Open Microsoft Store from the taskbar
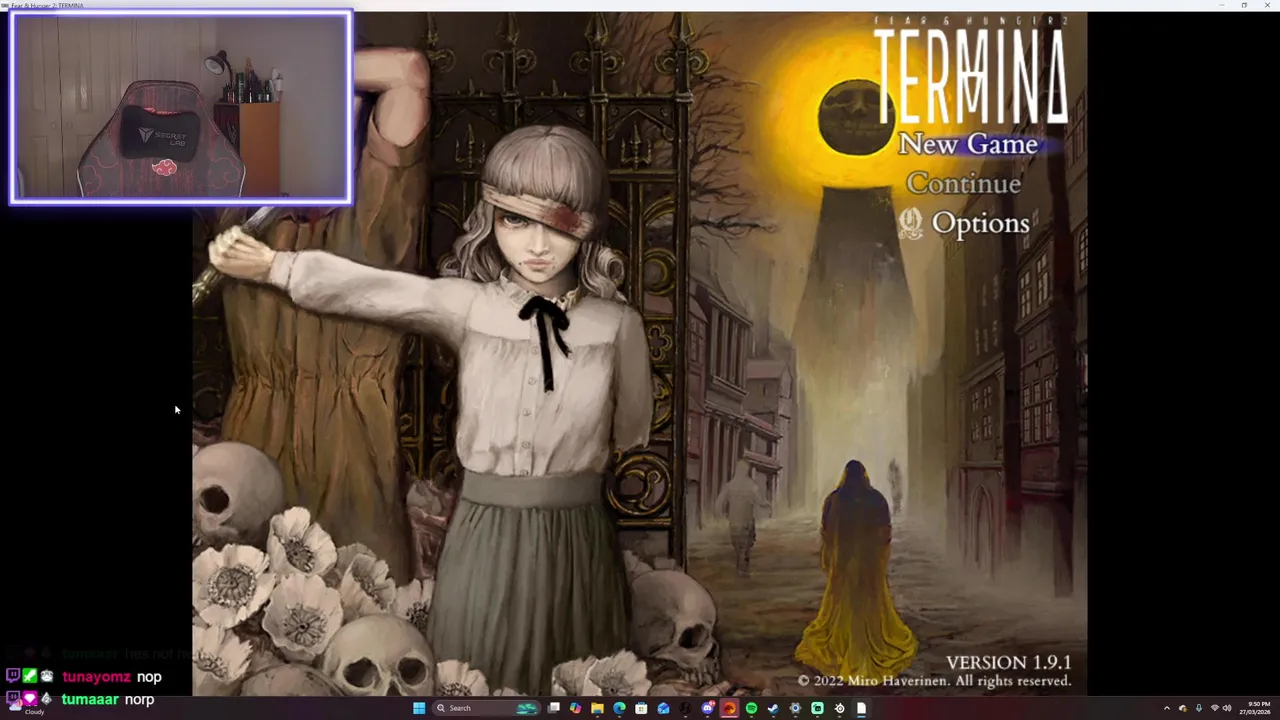The height and width of the screenshot is (720, 1280). 641,708
